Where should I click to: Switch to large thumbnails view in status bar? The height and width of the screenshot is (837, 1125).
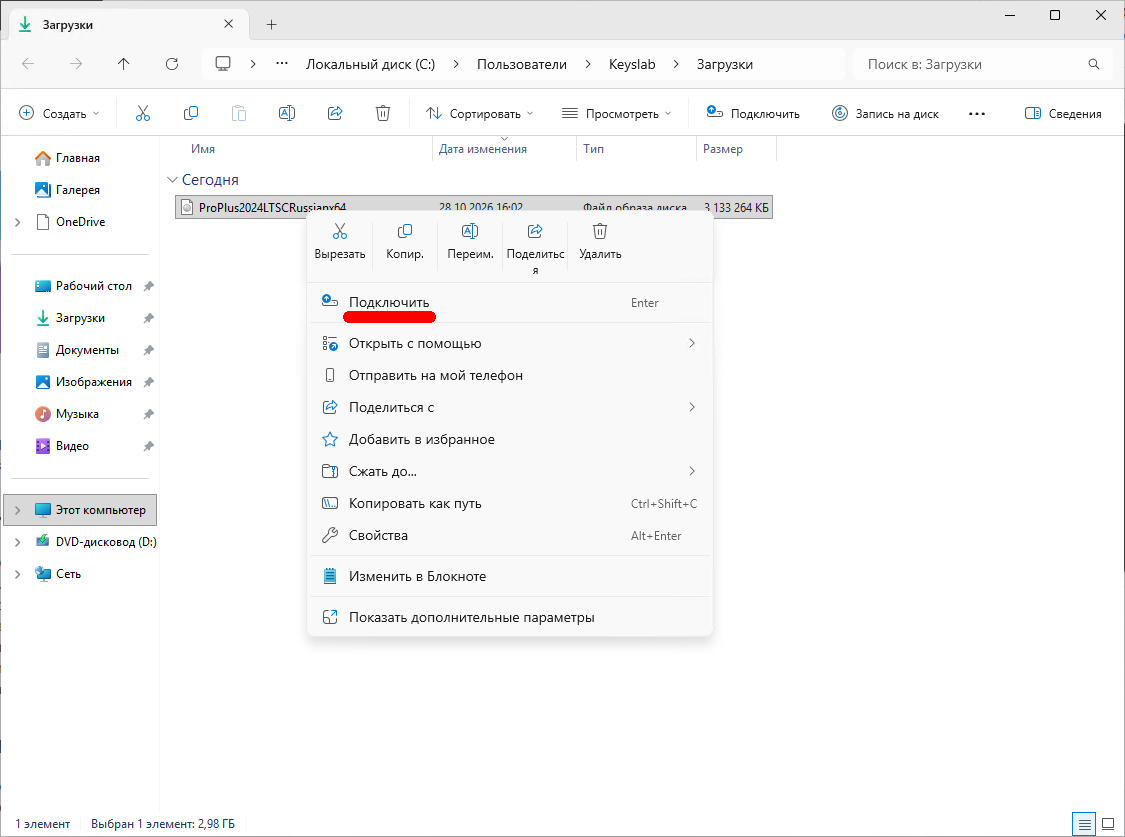click(x=1108, y=824)
